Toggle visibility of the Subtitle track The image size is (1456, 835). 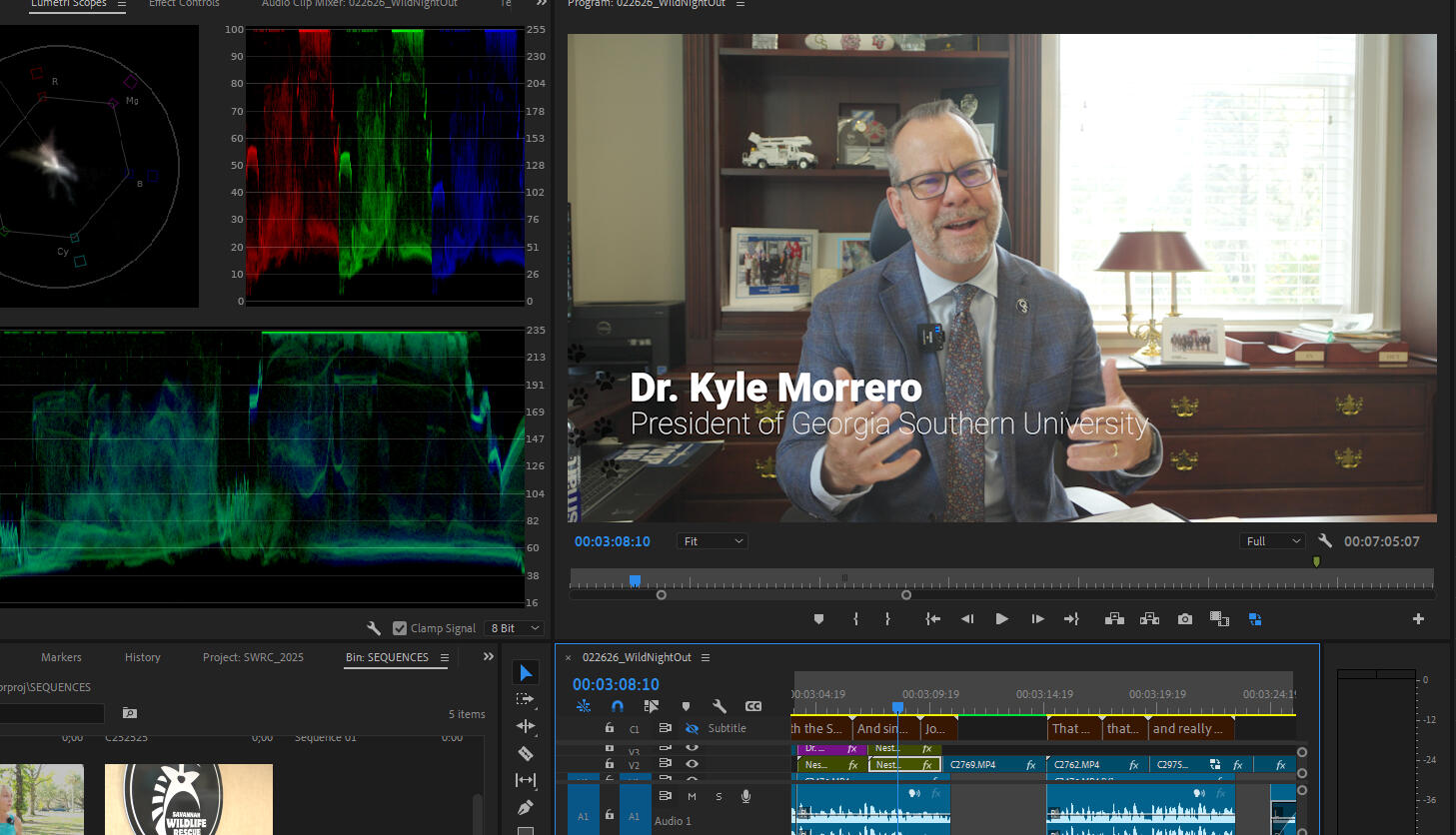click(692, 729)
